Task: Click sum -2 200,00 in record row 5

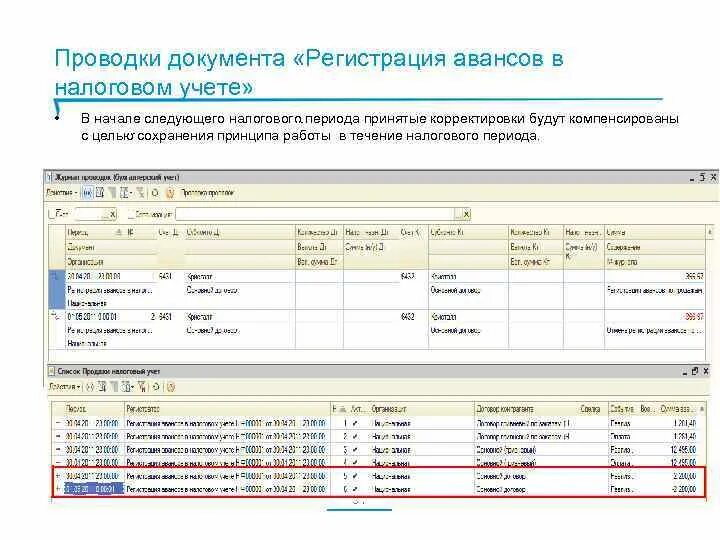Action: 684,476
